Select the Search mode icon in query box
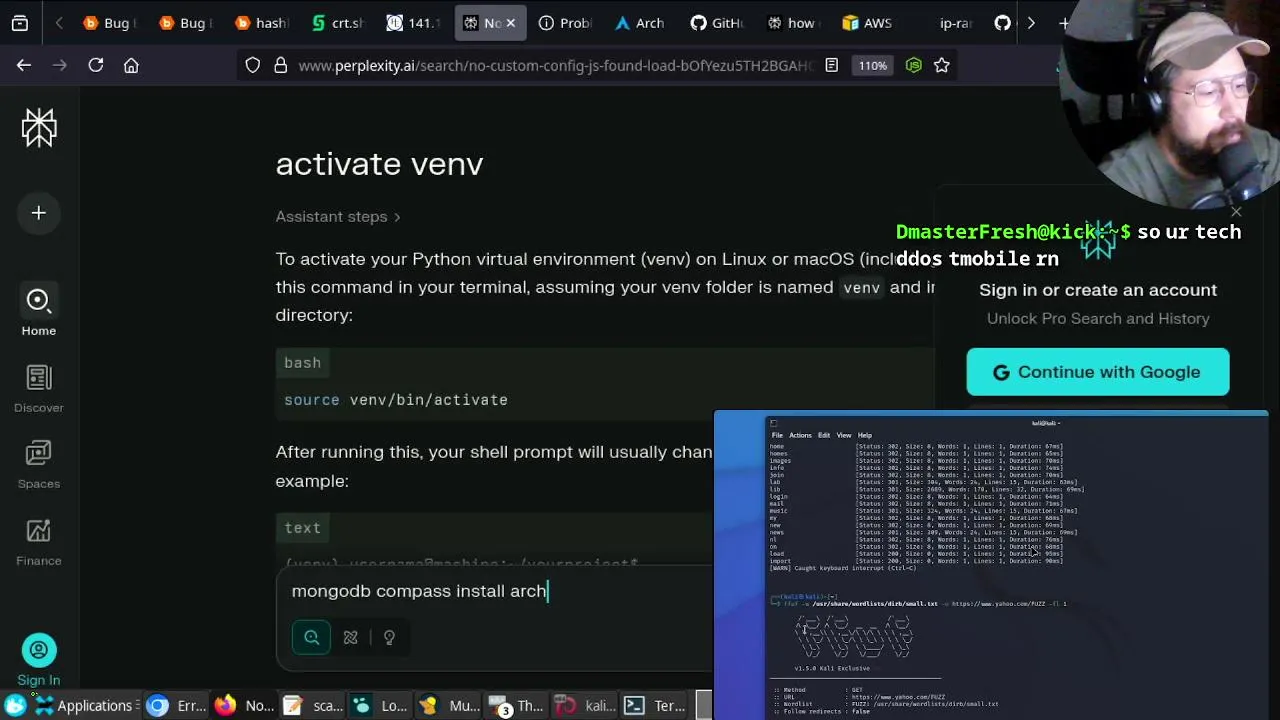This screenshot has height=720, width=1280. click(312, 637)
